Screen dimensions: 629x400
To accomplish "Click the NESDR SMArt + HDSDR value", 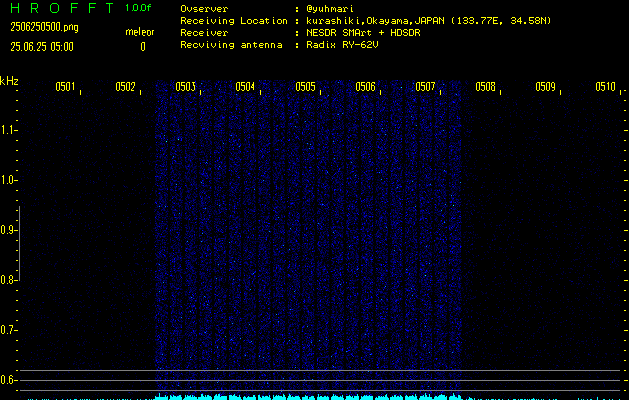I will click(x=363, y=33).
